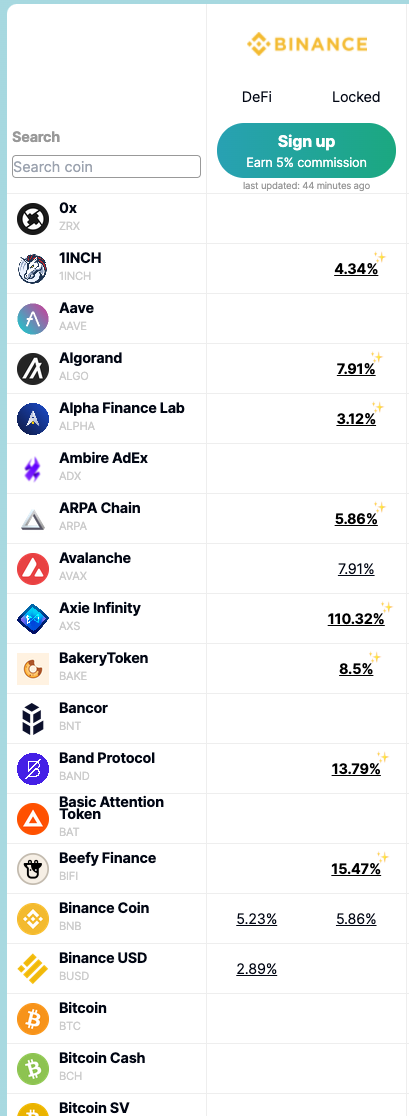The image size is (409, 1116).
Task: Click the 0x ZRX coin icon
Action: (33, 219)
